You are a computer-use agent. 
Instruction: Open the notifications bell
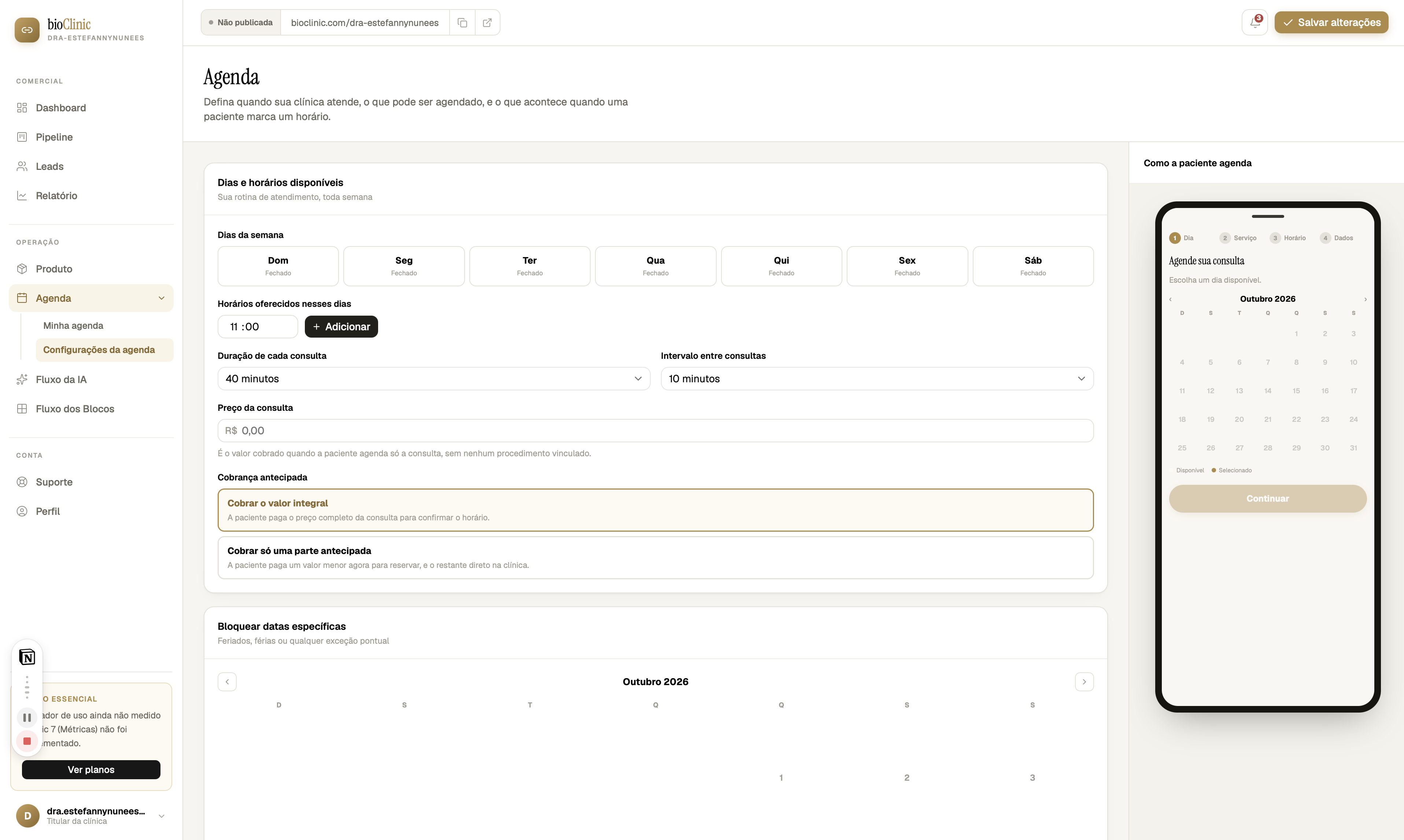click(1255, 23)
